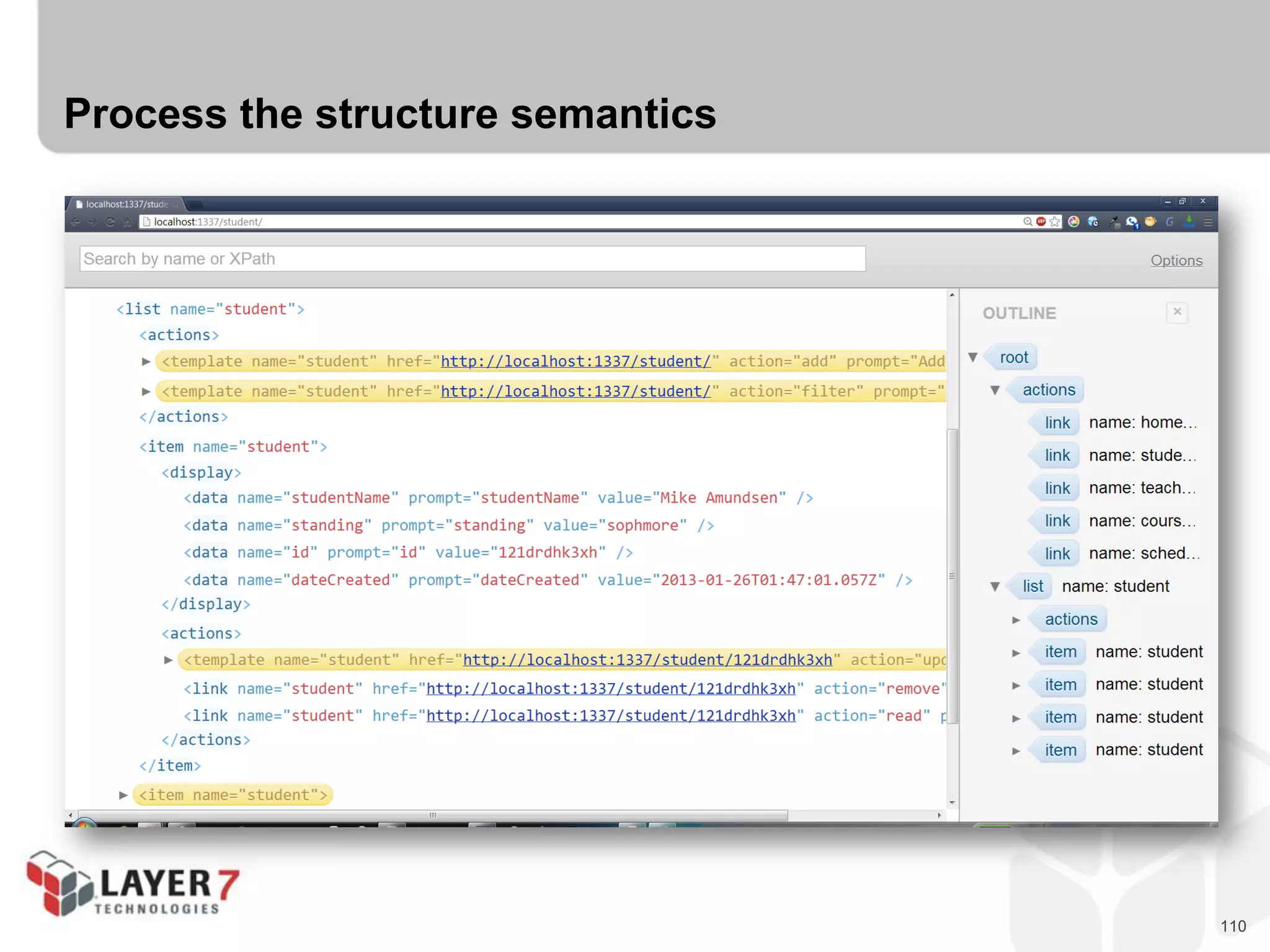Activate the eyedropper color picker extension
Viewport: 1270px width, 952px height.
pyautogui.click(x=1114, y=222)
